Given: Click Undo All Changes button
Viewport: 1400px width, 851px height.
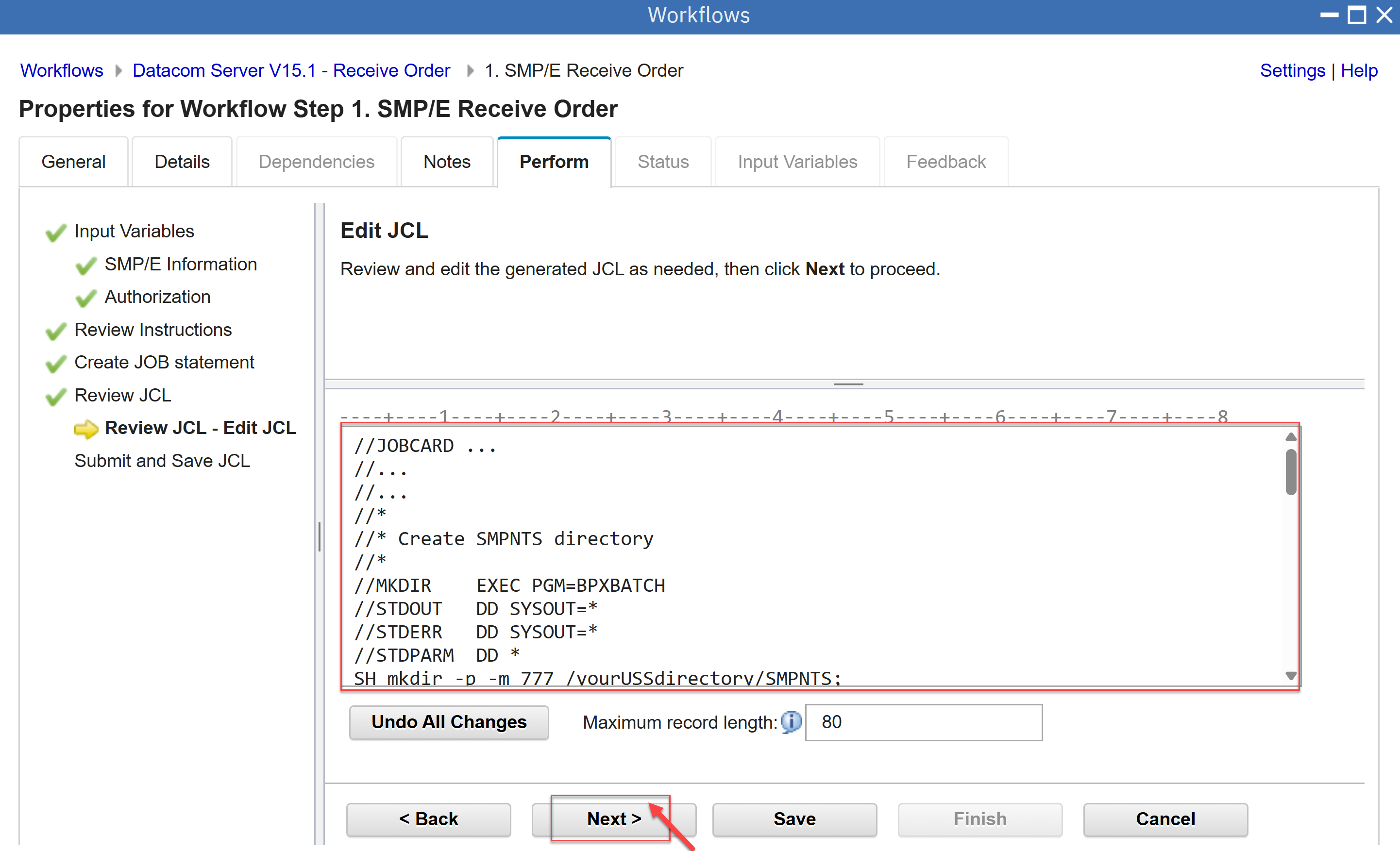Looking at the screenshot, I should click(448, 722).
